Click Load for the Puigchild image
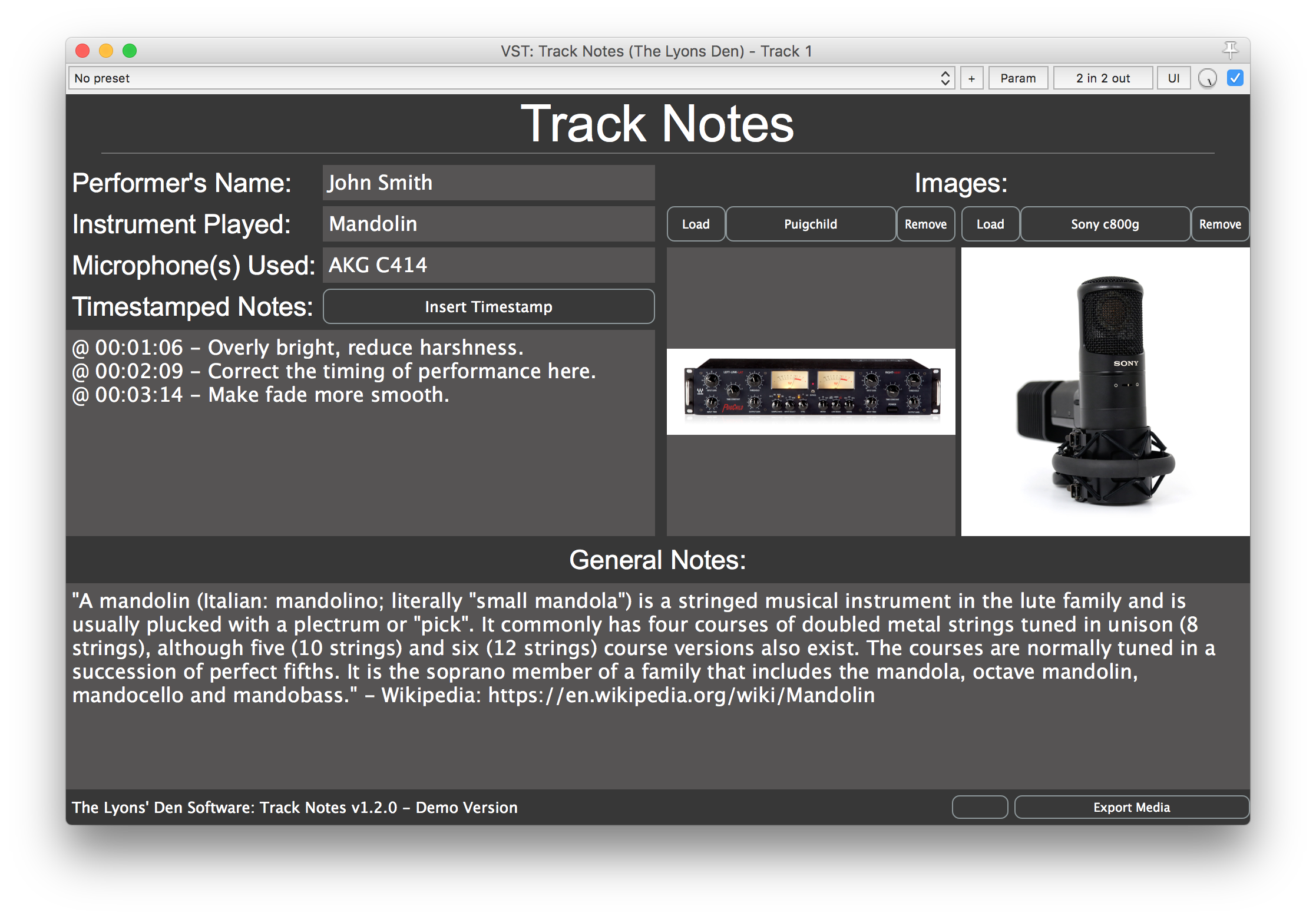 696,224
